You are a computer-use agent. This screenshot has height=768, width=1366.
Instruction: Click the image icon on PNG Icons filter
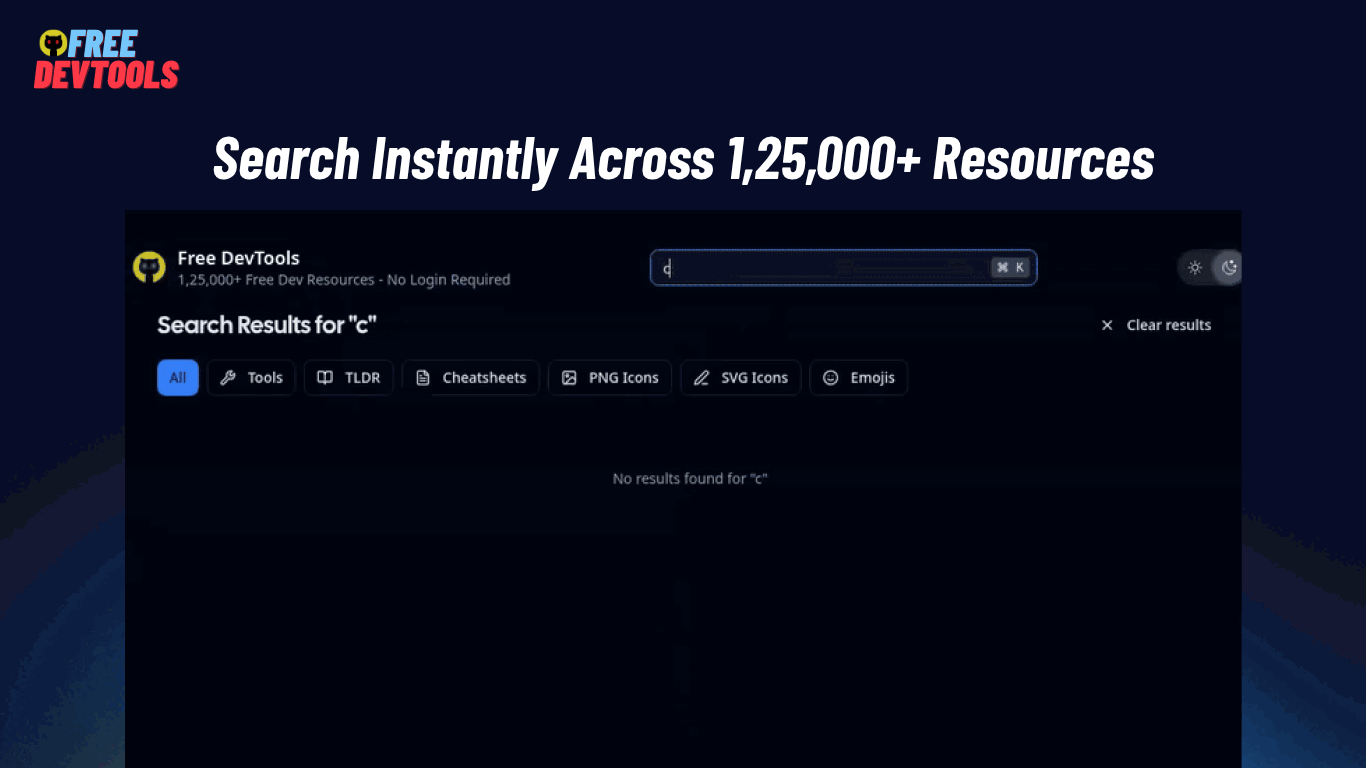(x=569, y=378)
